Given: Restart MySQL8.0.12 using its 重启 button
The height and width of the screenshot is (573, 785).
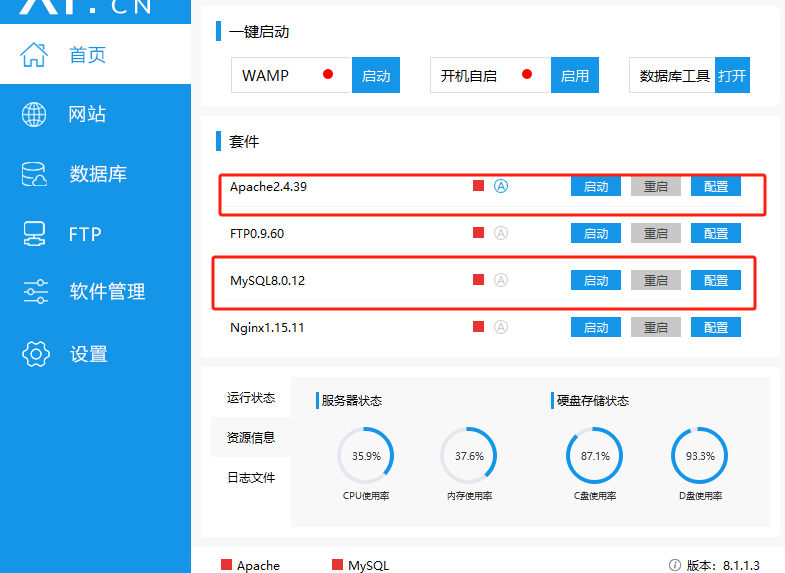Looking at the screenshot, I should pyautogui.click(x=655, y=280).
